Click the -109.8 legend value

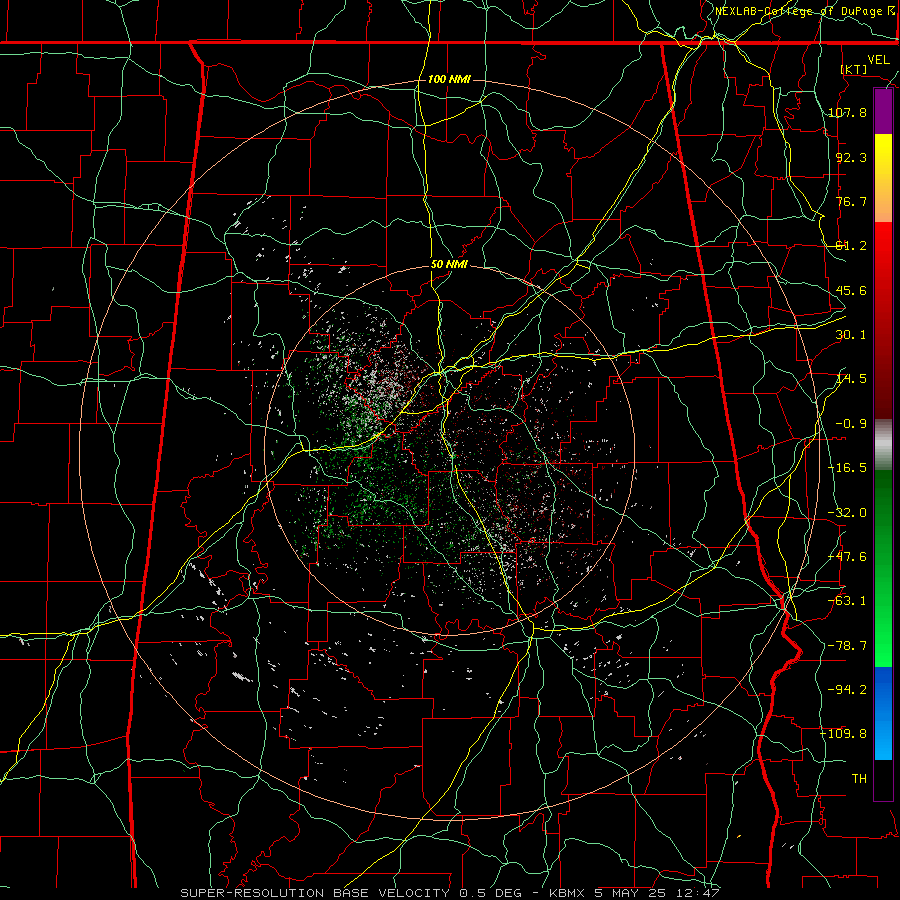point(844,734)
